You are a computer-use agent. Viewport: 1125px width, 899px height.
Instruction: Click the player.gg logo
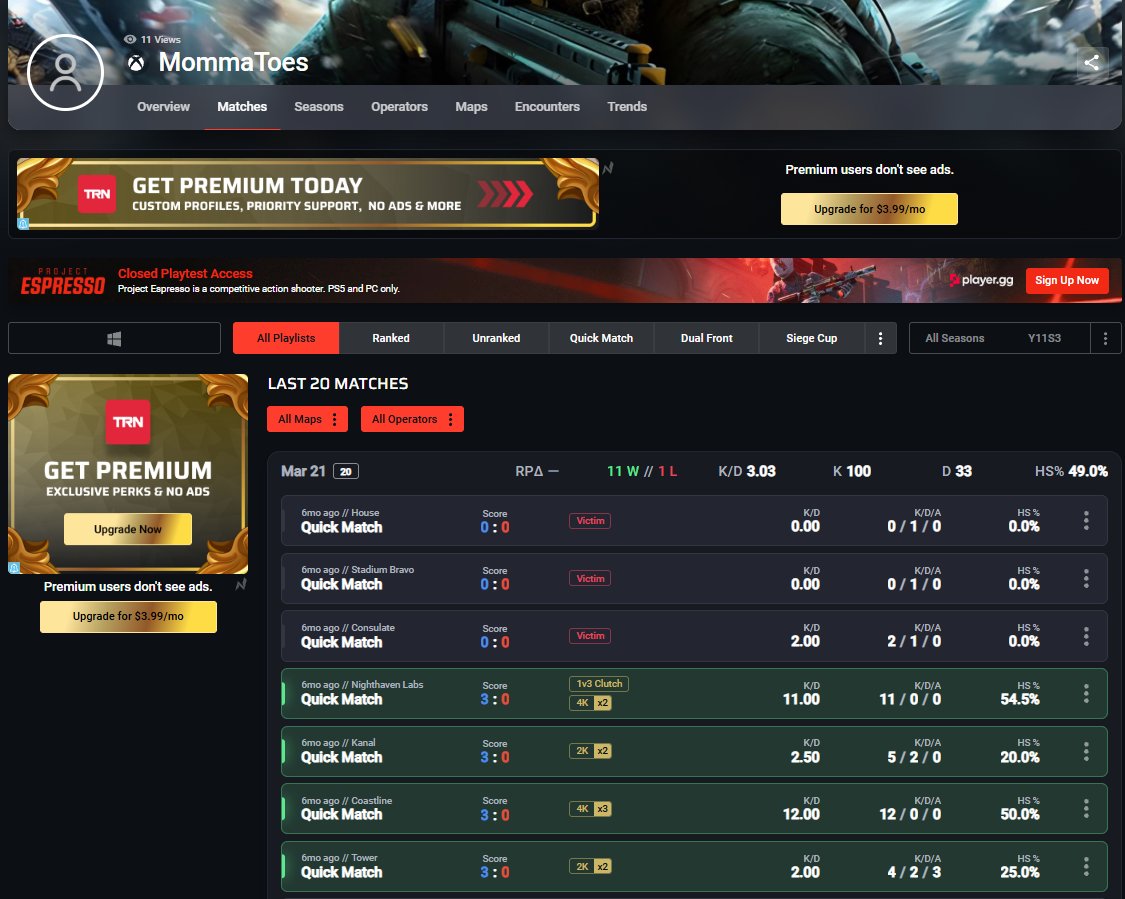click(x=981, y=280)
